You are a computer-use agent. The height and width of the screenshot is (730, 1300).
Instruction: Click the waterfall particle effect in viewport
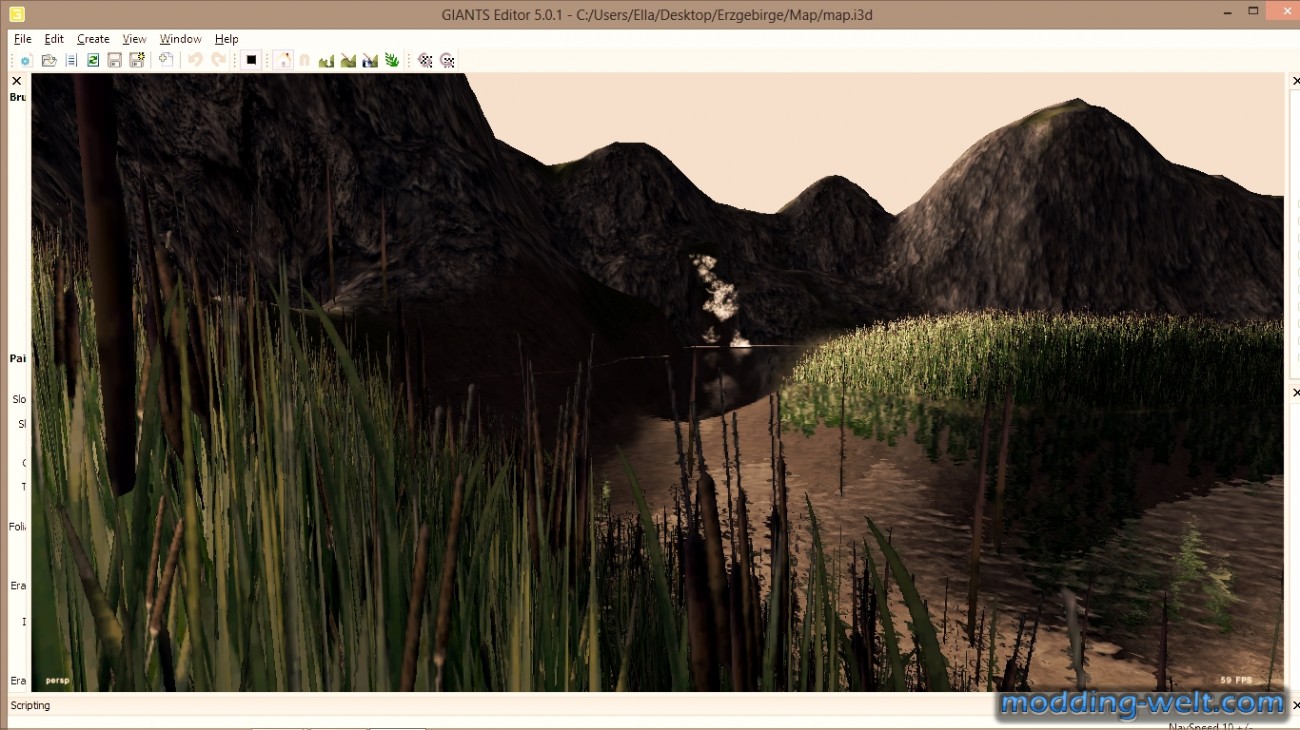pyautogui.click(x=717, y=298)
